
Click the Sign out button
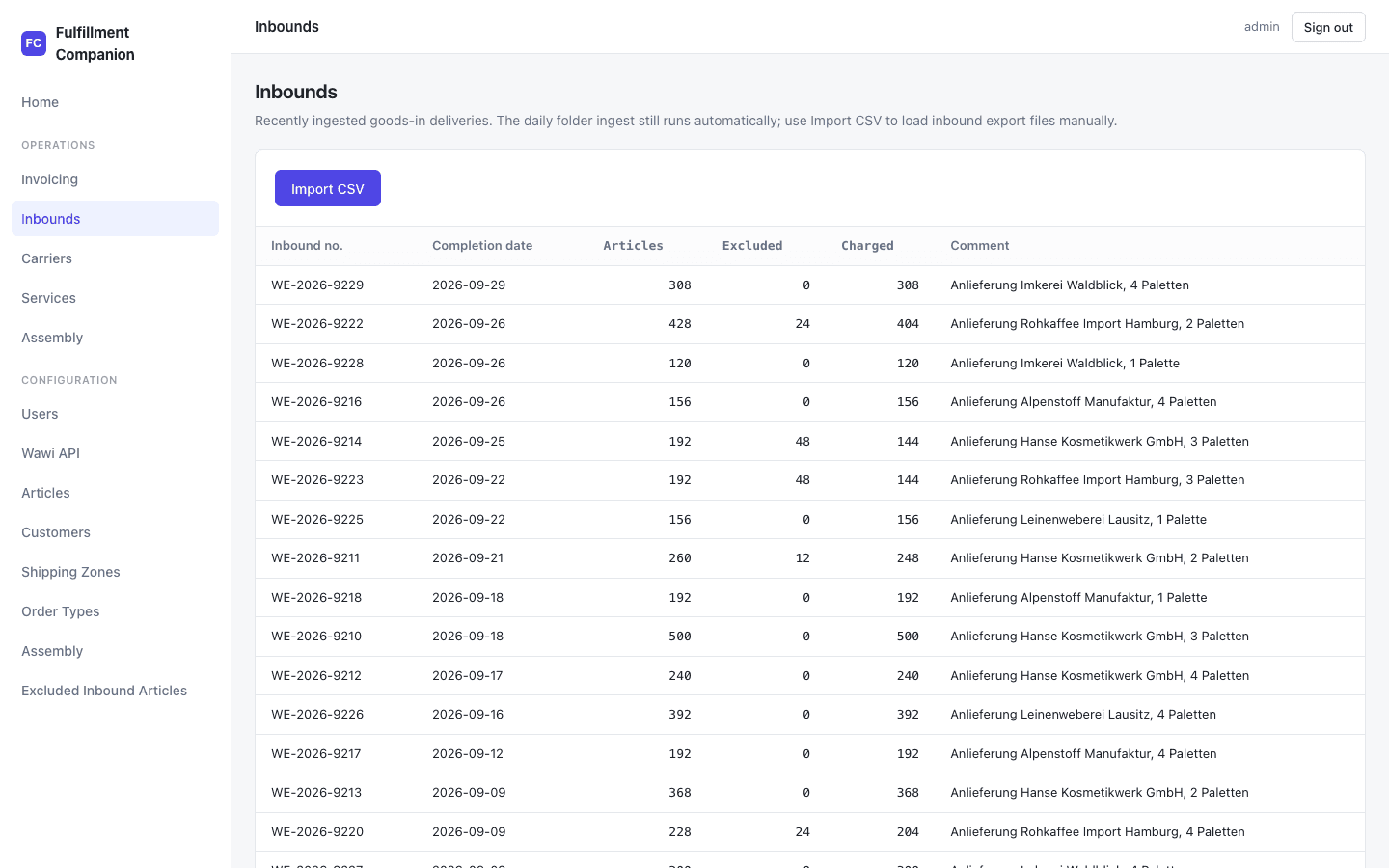point(1328,27)
